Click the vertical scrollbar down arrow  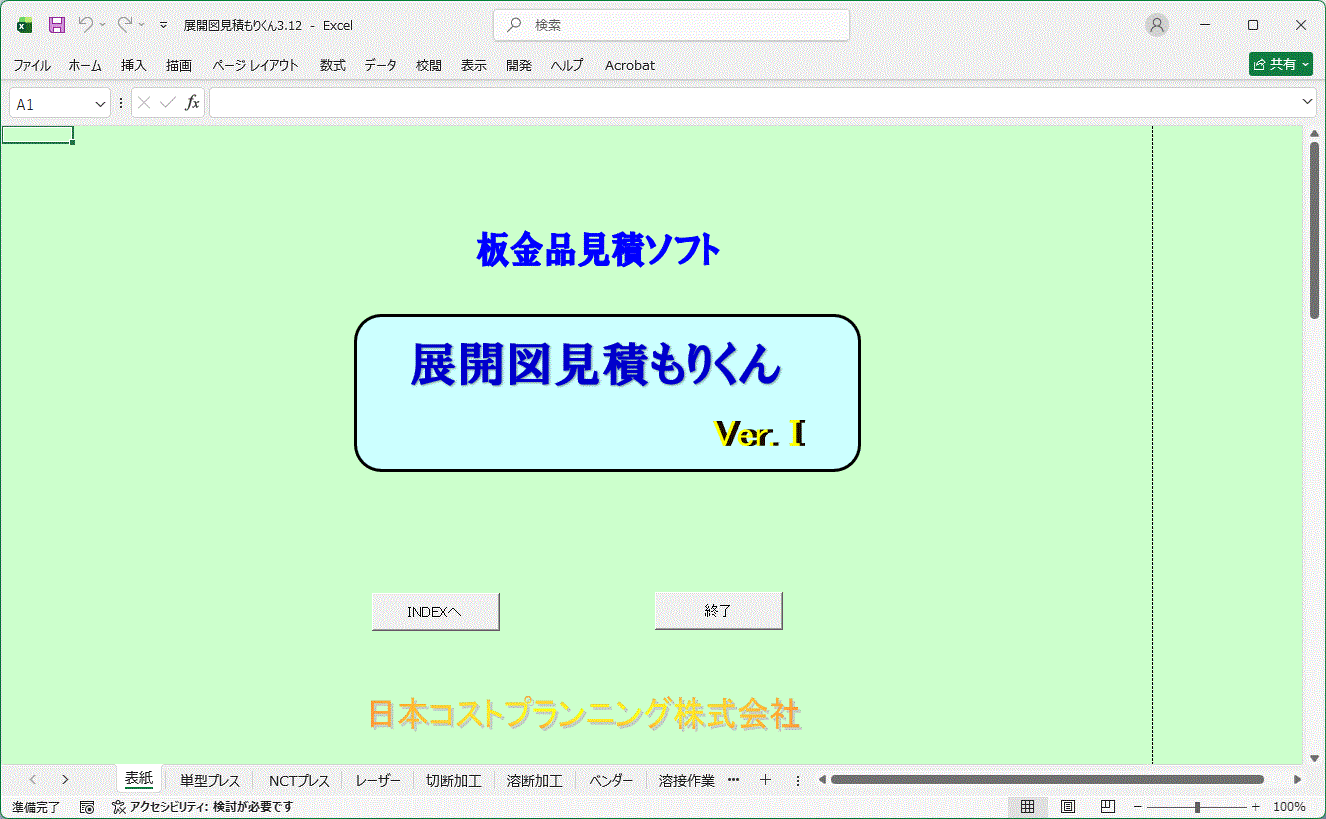pos(1315,758)
